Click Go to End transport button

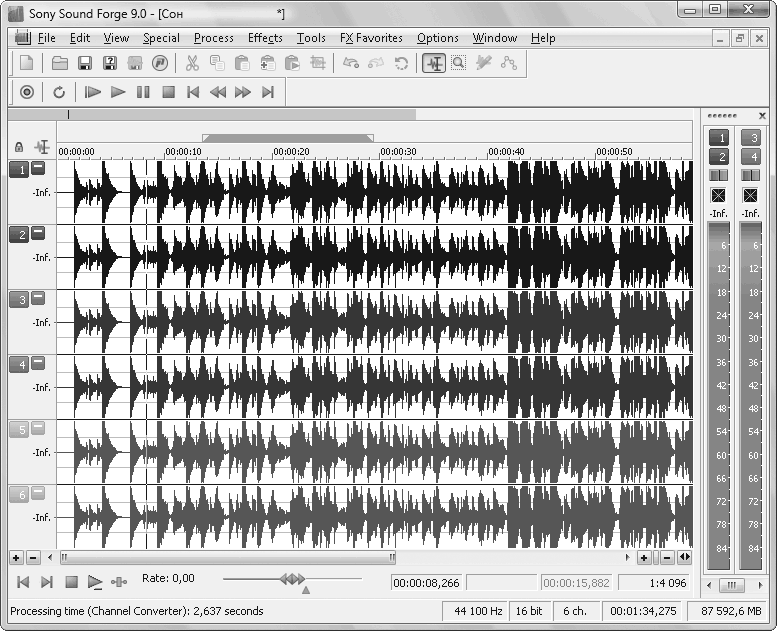pos(268,92)
